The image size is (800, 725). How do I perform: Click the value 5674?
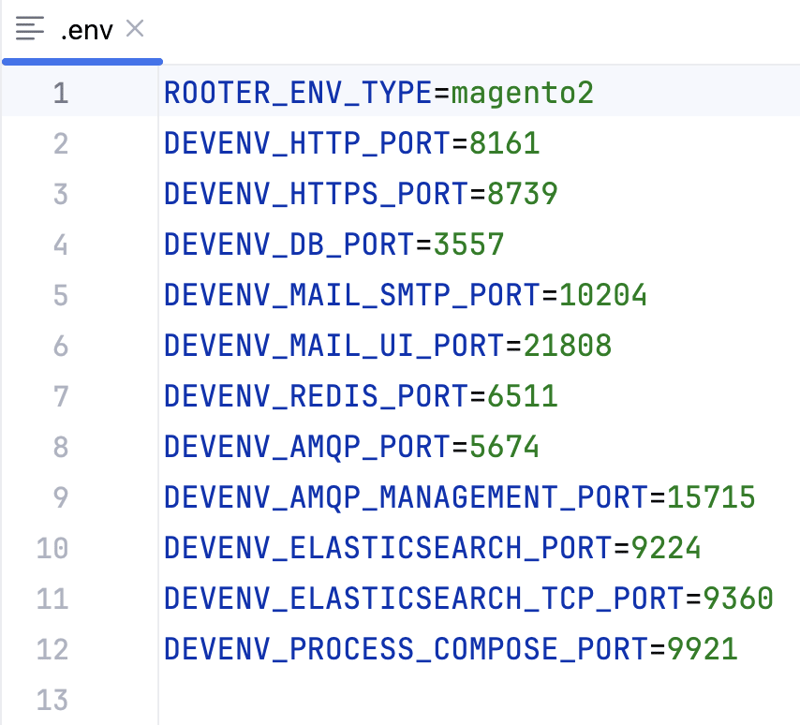pos(505,447)
